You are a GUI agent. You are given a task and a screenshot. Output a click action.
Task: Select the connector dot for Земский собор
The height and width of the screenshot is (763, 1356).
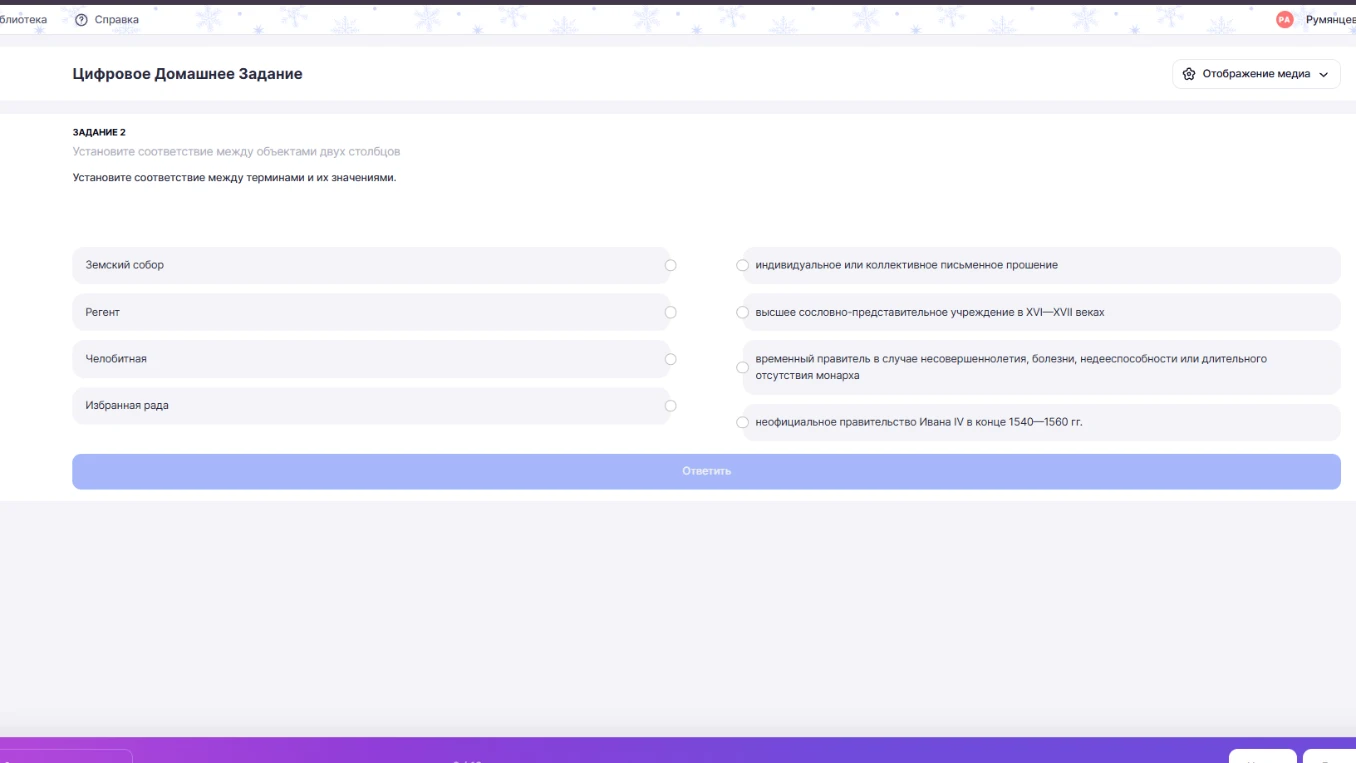(x=671, y=266)
